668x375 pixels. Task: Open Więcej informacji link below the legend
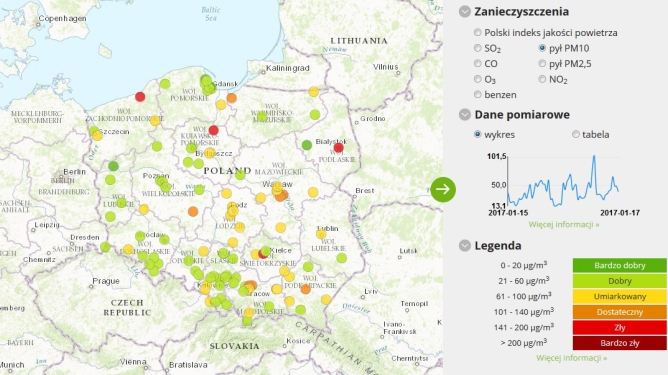[x=572, y=358]
